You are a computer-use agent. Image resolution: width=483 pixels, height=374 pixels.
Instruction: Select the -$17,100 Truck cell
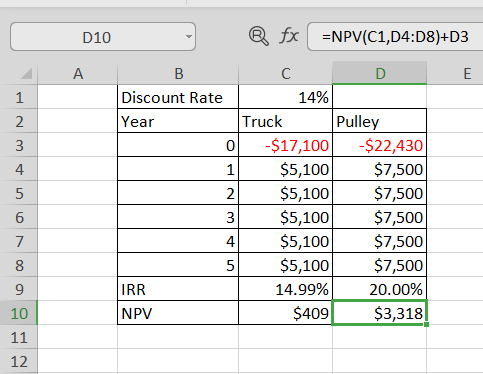286,145
